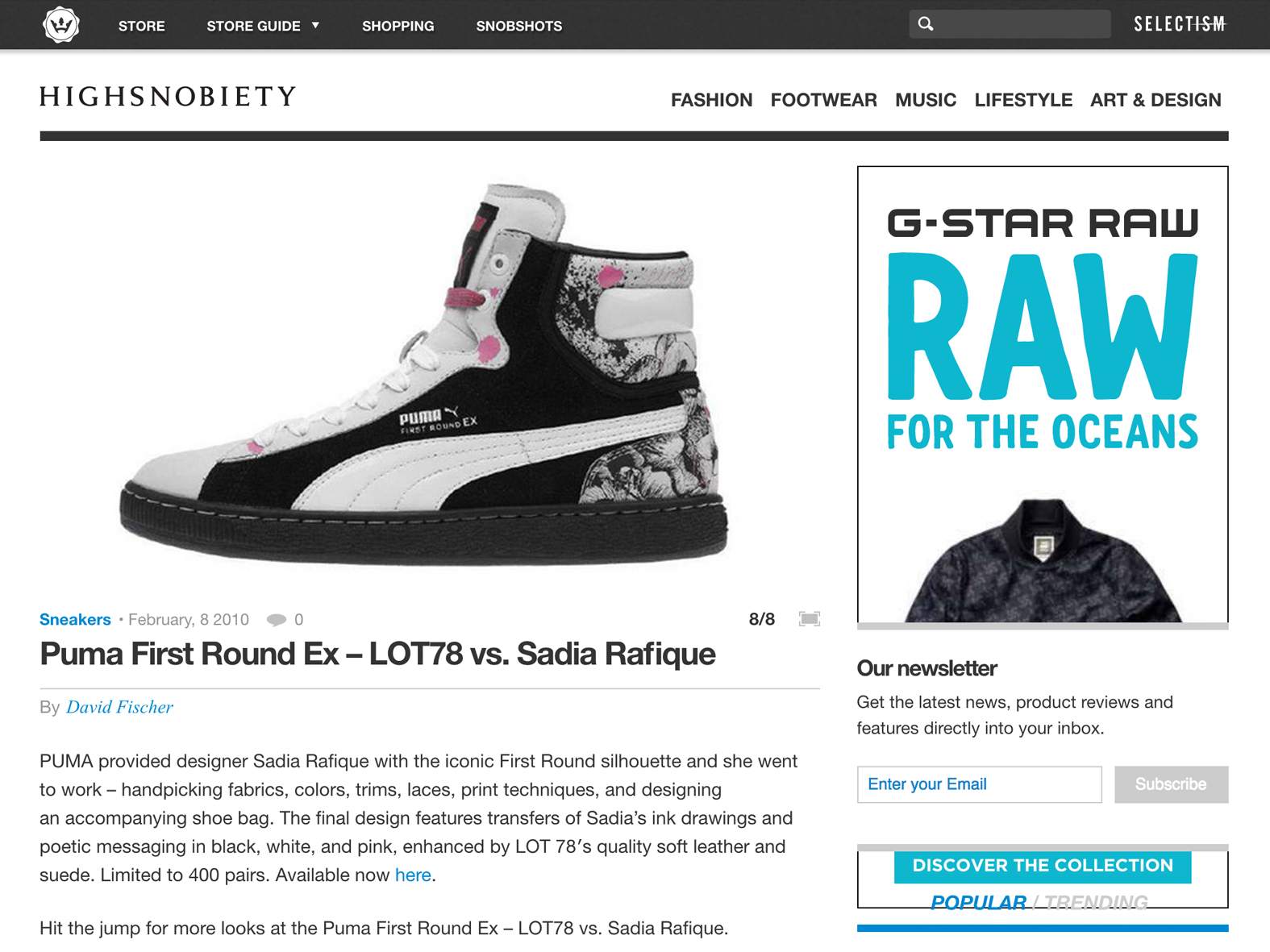Open the SNOBSHOTS page
1270x952 pixels.
click(x=519, y=26)
